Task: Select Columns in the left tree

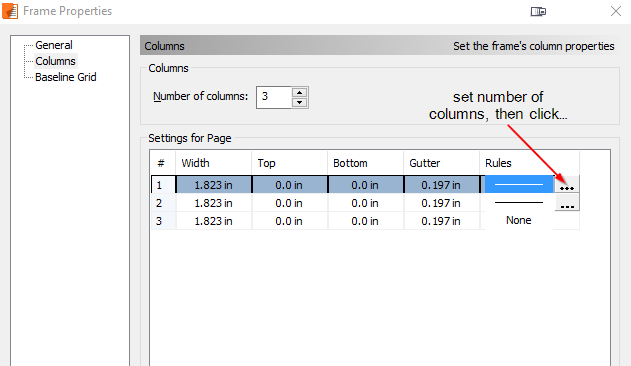Action: click(x=56, y=61)
